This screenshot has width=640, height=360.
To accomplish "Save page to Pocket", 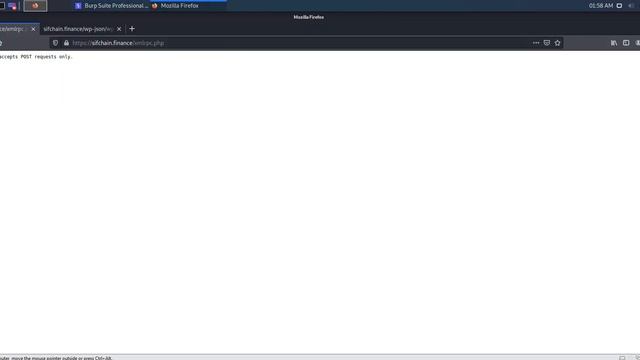I will (x=547, y=43).
